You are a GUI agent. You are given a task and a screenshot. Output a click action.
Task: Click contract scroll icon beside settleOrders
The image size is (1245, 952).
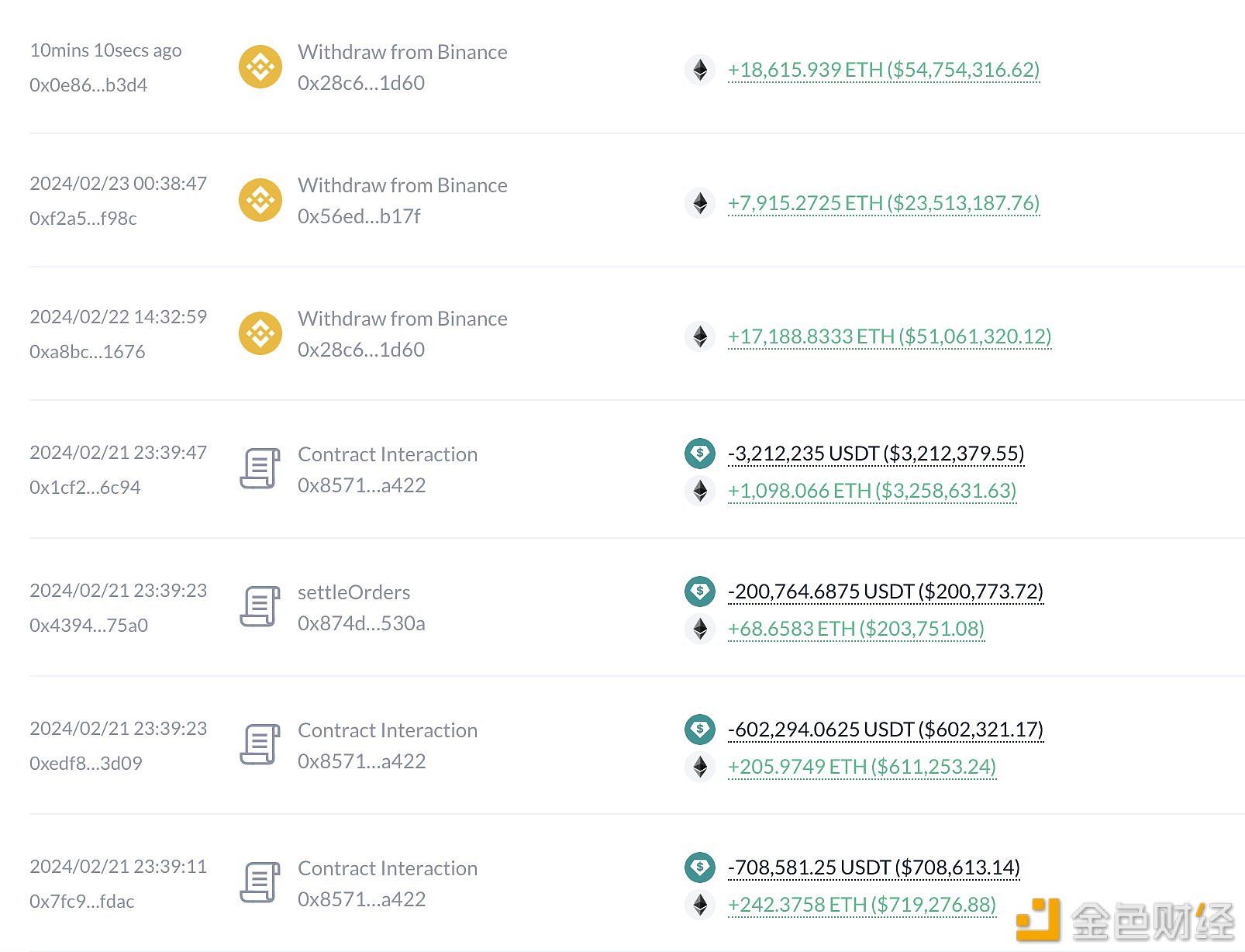pyautogui.click(x=260, y=607)
